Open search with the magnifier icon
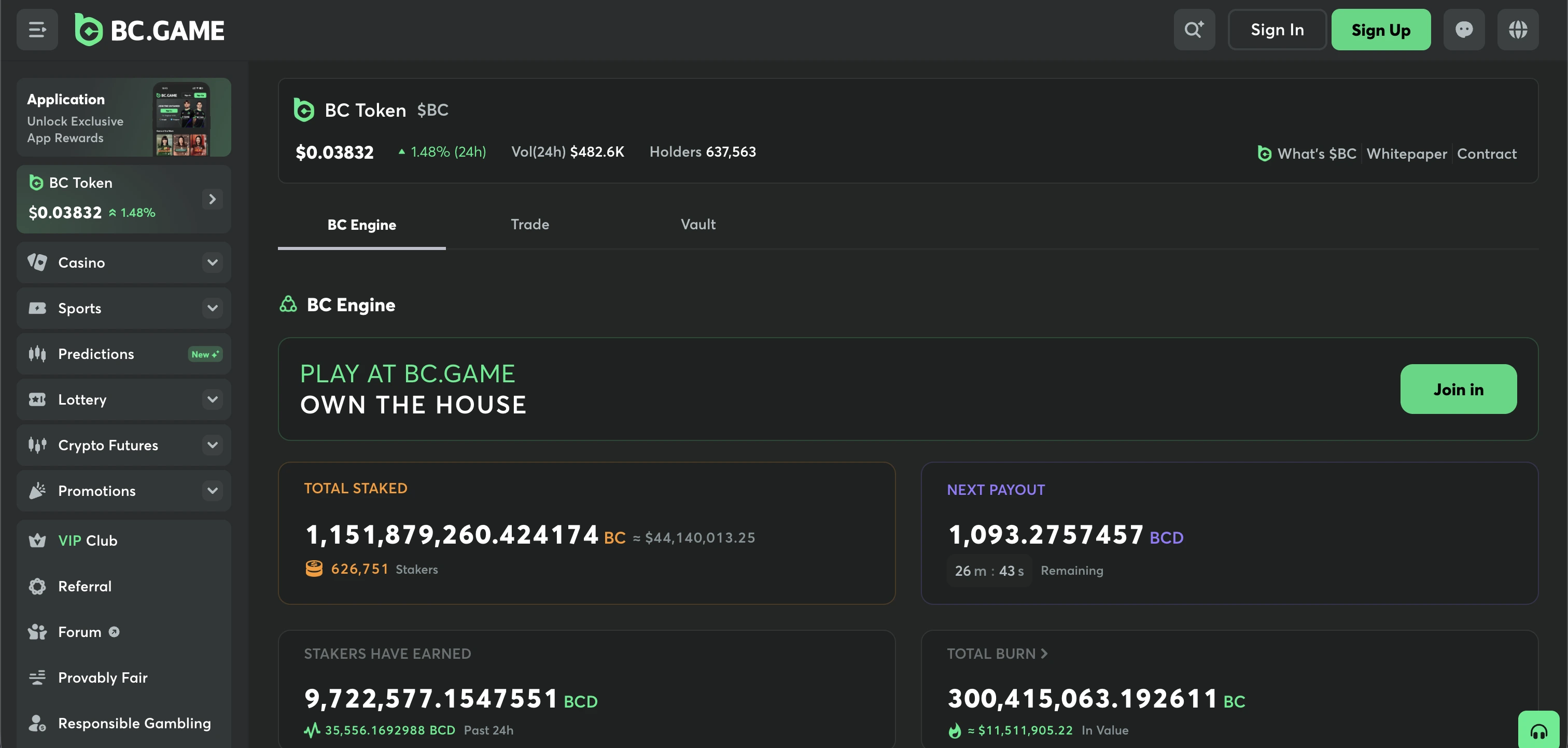Screen dimensions: 1568x748 pyautogui.click(x=1194, y=29)
